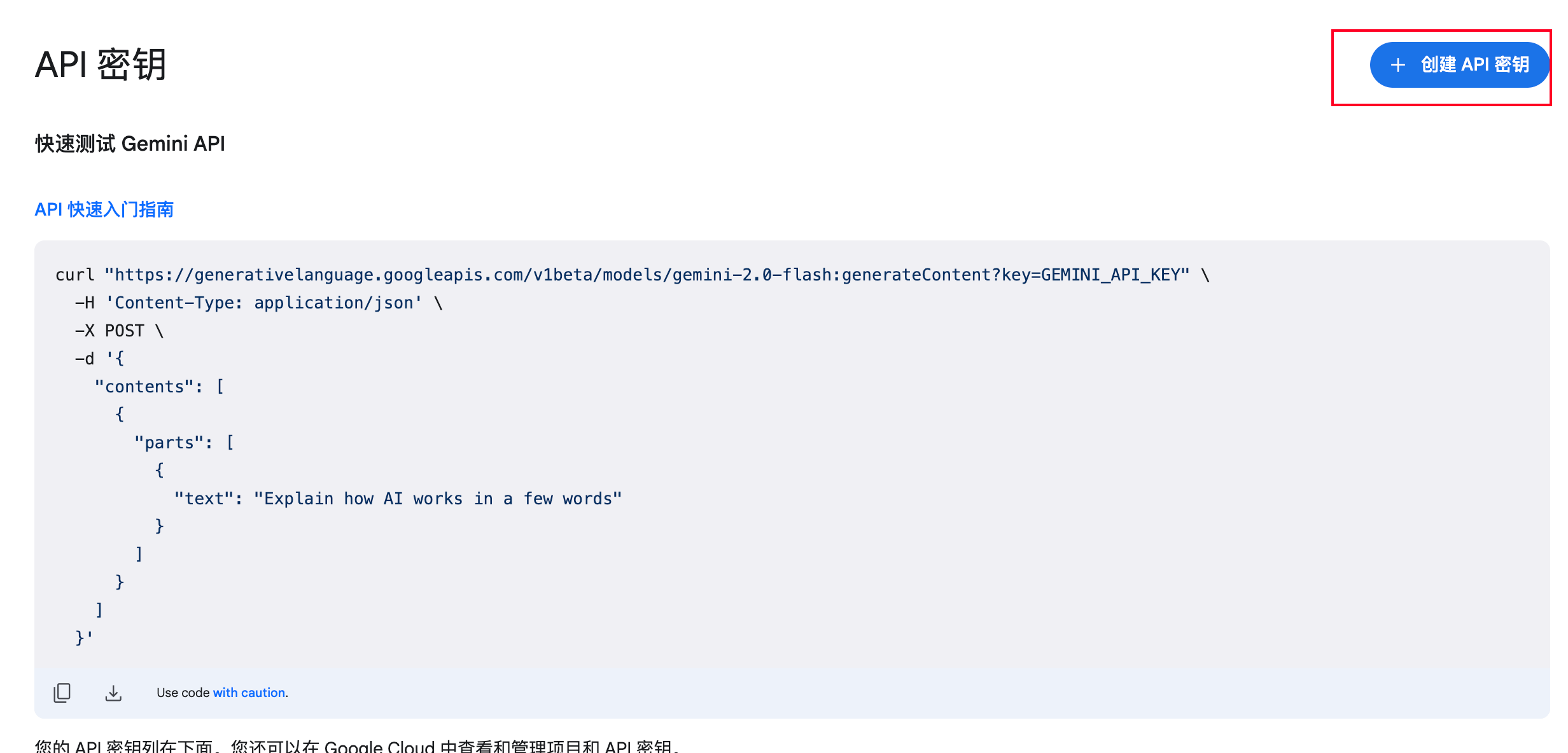Click the API 密钥 page heading

click(x=101, y=65)
